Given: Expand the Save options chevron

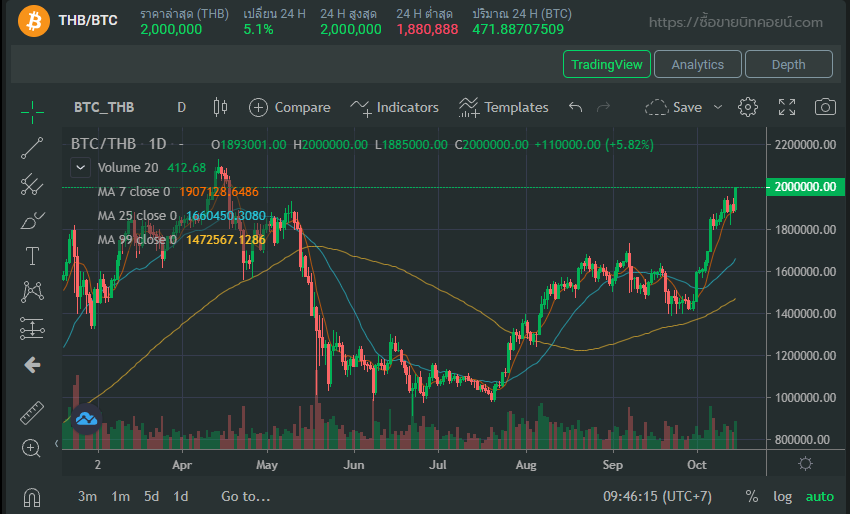Looking at the screenshot, I should tap(718, 107).
